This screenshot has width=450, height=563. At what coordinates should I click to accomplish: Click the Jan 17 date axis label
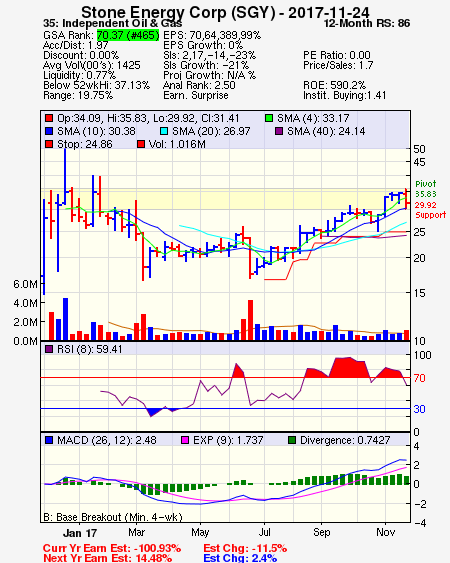(x=80, y=533)
